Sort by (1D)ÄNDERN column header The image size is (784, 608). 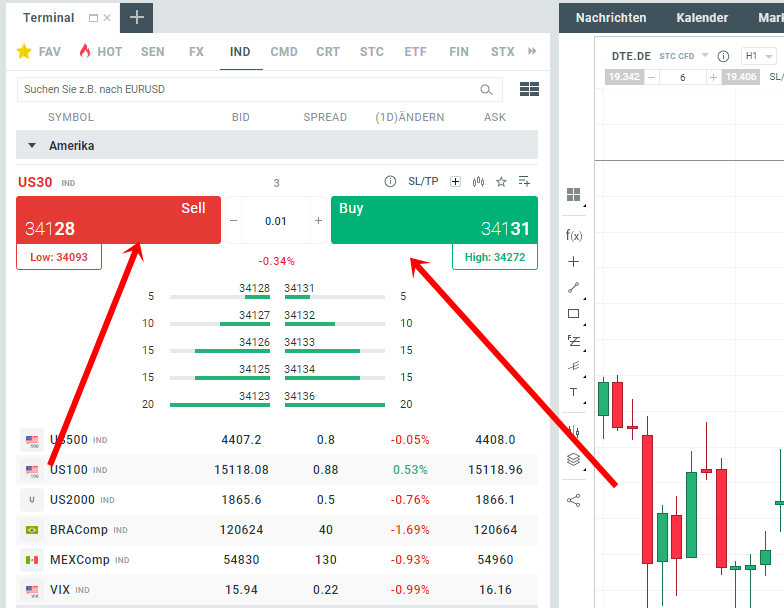(410, 117)
